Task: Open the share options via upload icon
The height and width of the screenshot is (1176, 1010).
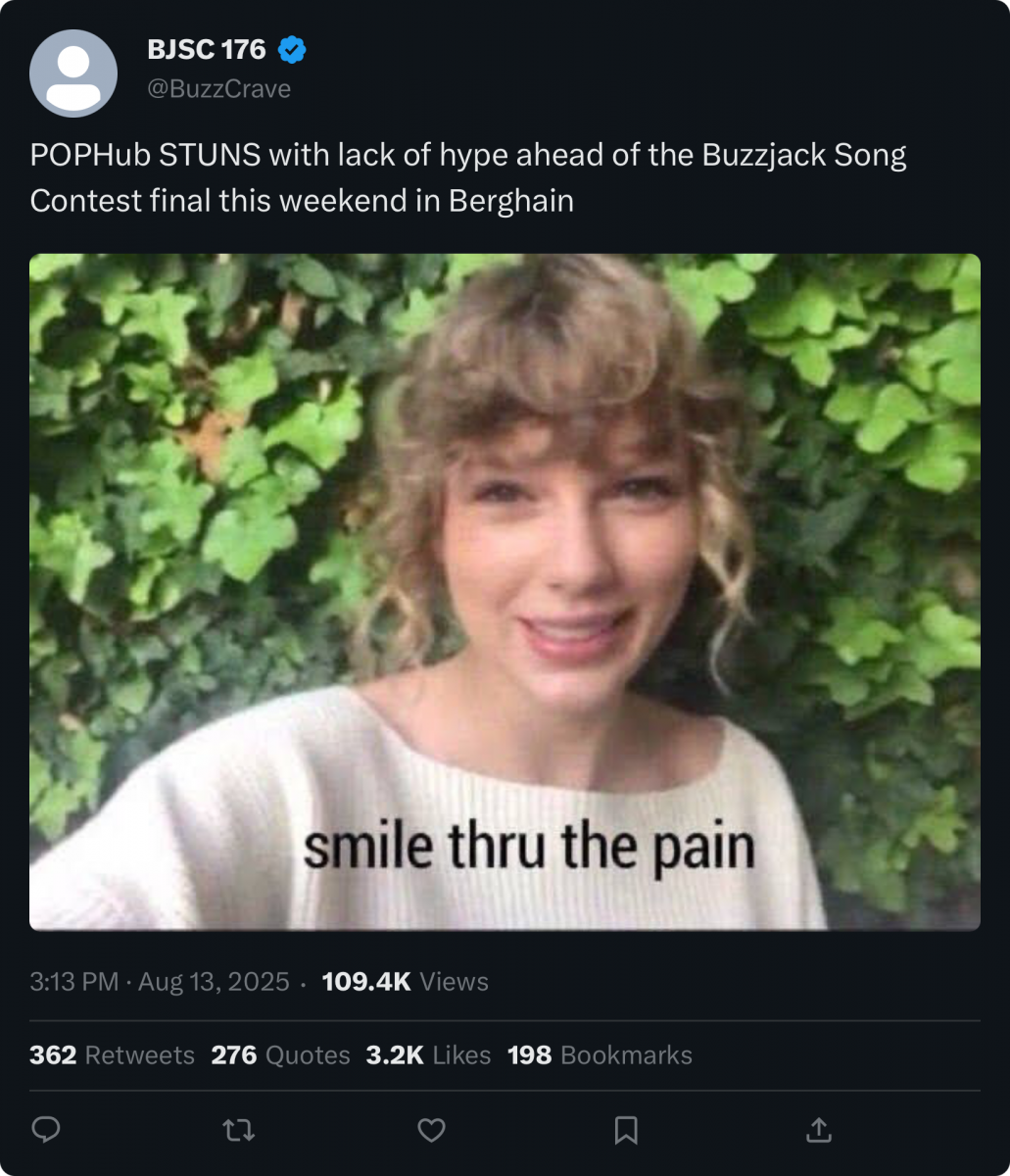Action: click(x=818, y=1130)
